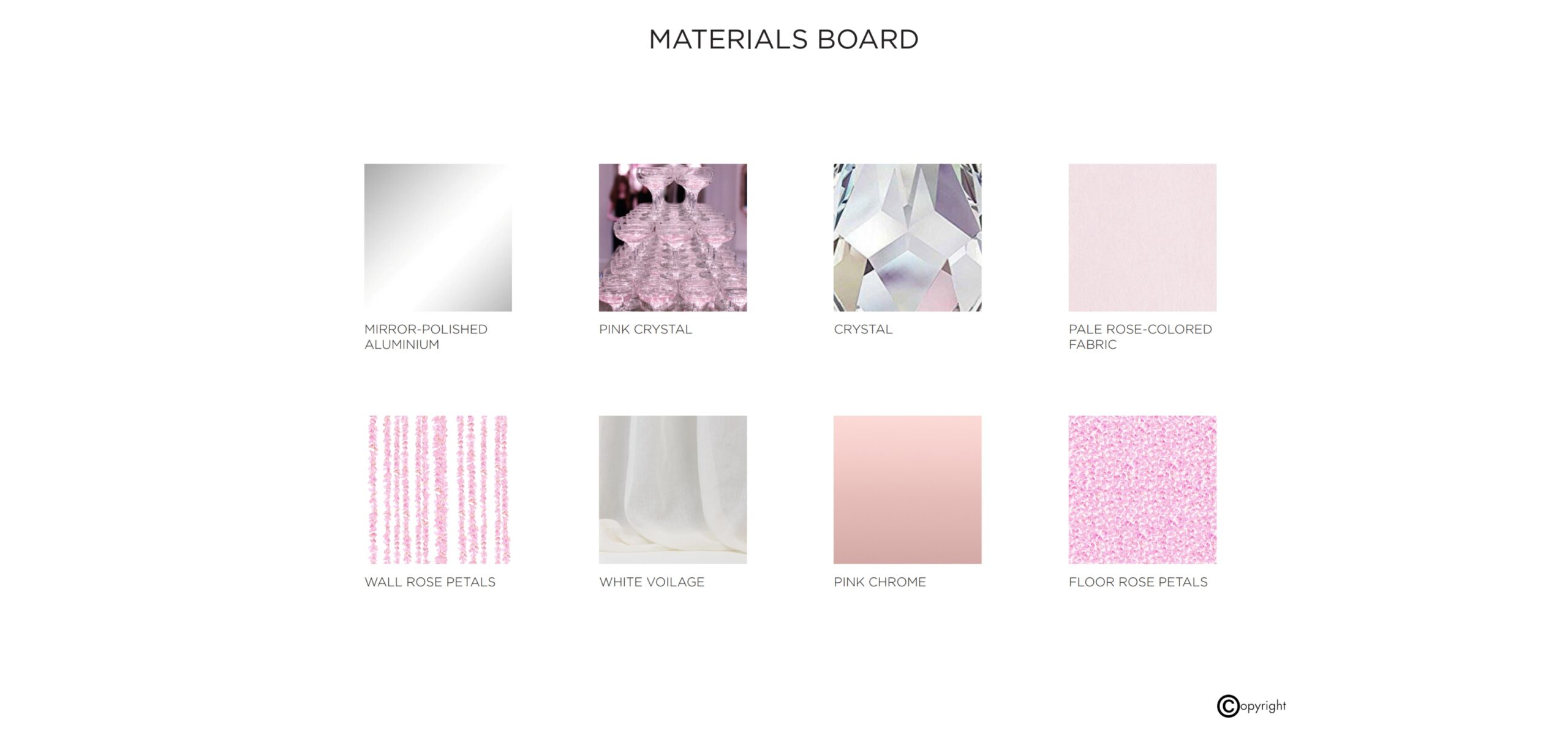Click the PINK CRYSTAL caption
The image size is (1568, 747).
(x=646, y=329)
